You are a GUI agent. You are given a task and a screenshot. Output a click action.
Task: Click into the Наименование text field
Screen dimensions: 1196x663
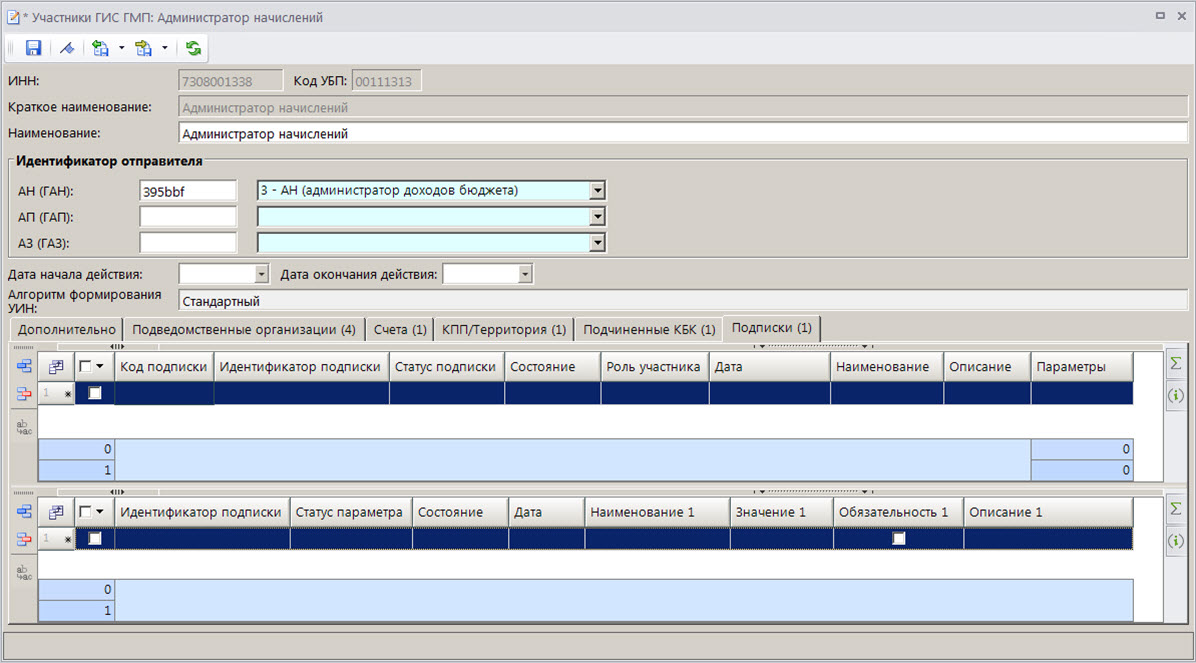[680, 133]
